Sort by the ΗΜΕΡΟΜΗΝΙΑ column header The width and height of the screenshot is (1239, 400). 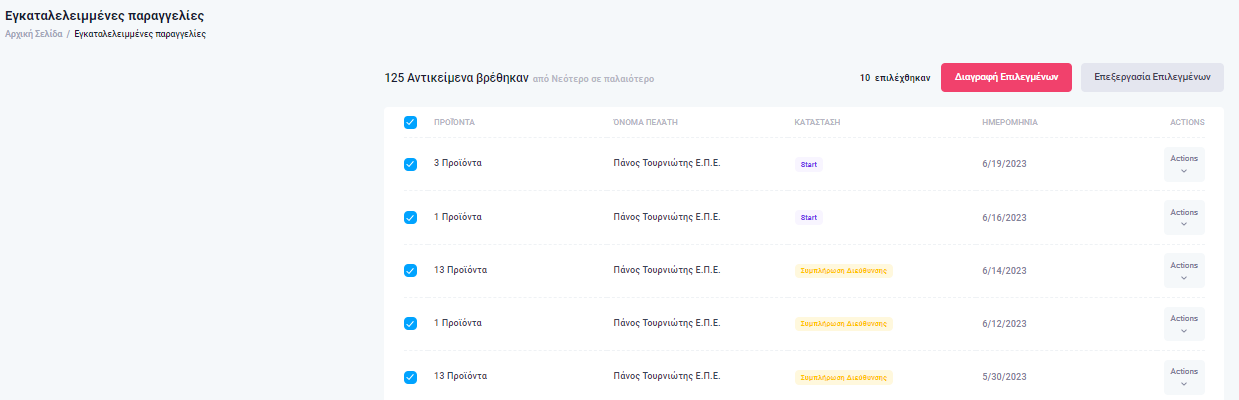(x=1010, y=123)
